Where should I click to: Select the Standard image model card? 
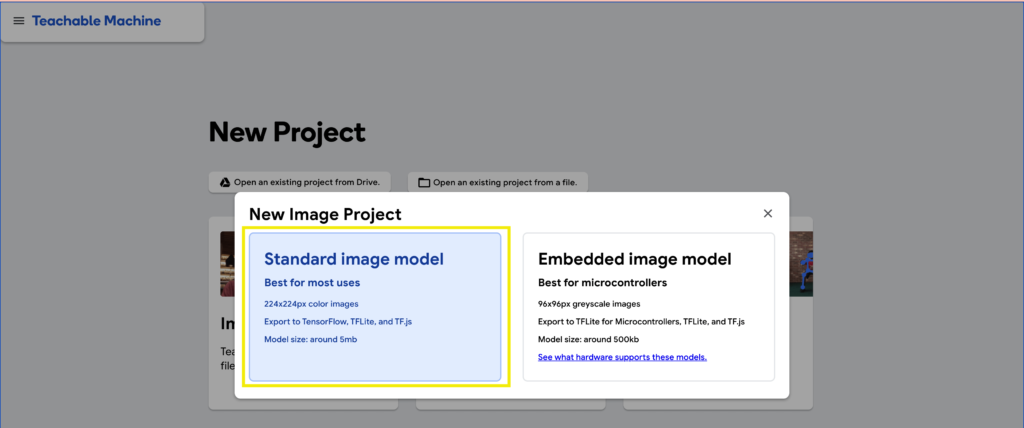pyautogui.click(x=375, y=306)
